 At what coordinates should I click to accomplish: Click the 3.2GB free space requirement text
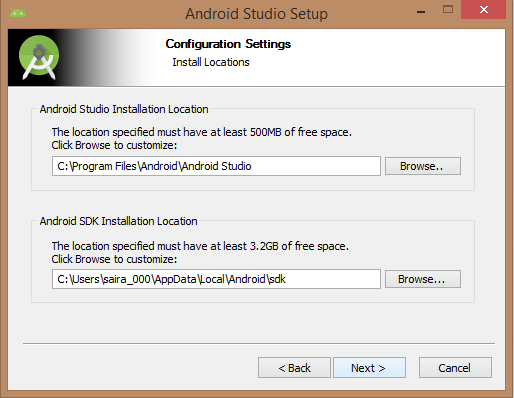(x=200, y=246)
